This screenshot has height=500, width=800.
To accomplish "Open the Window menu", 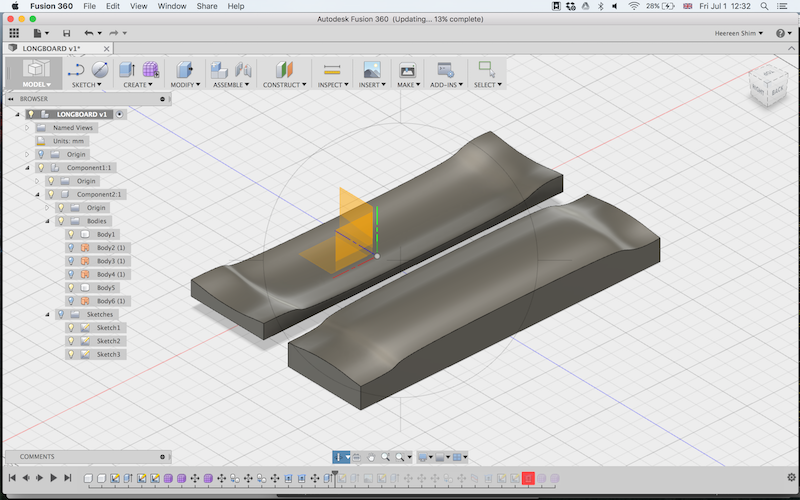I will 172,6.
